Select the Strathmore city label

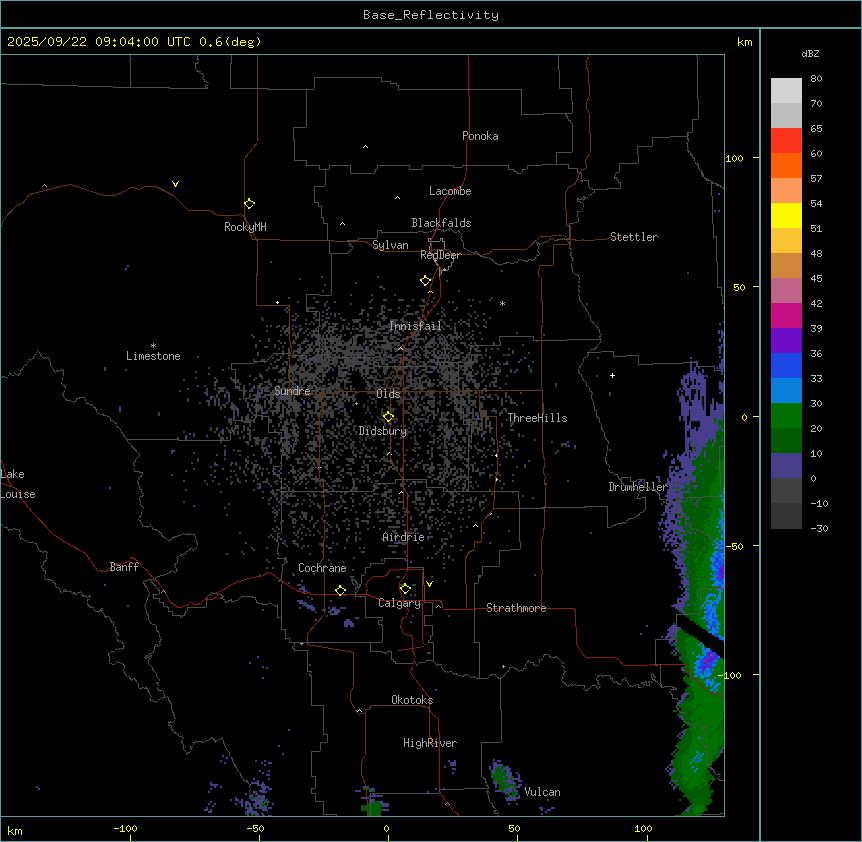point(516,608)
